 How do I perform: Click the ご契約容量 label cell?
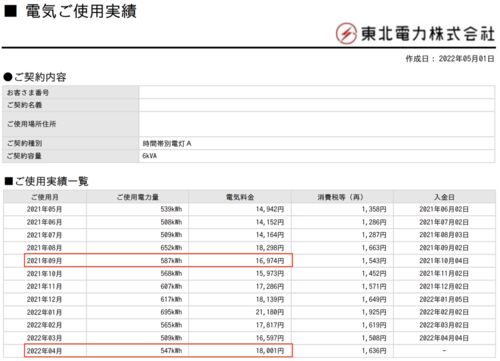(x=71, y=156)
